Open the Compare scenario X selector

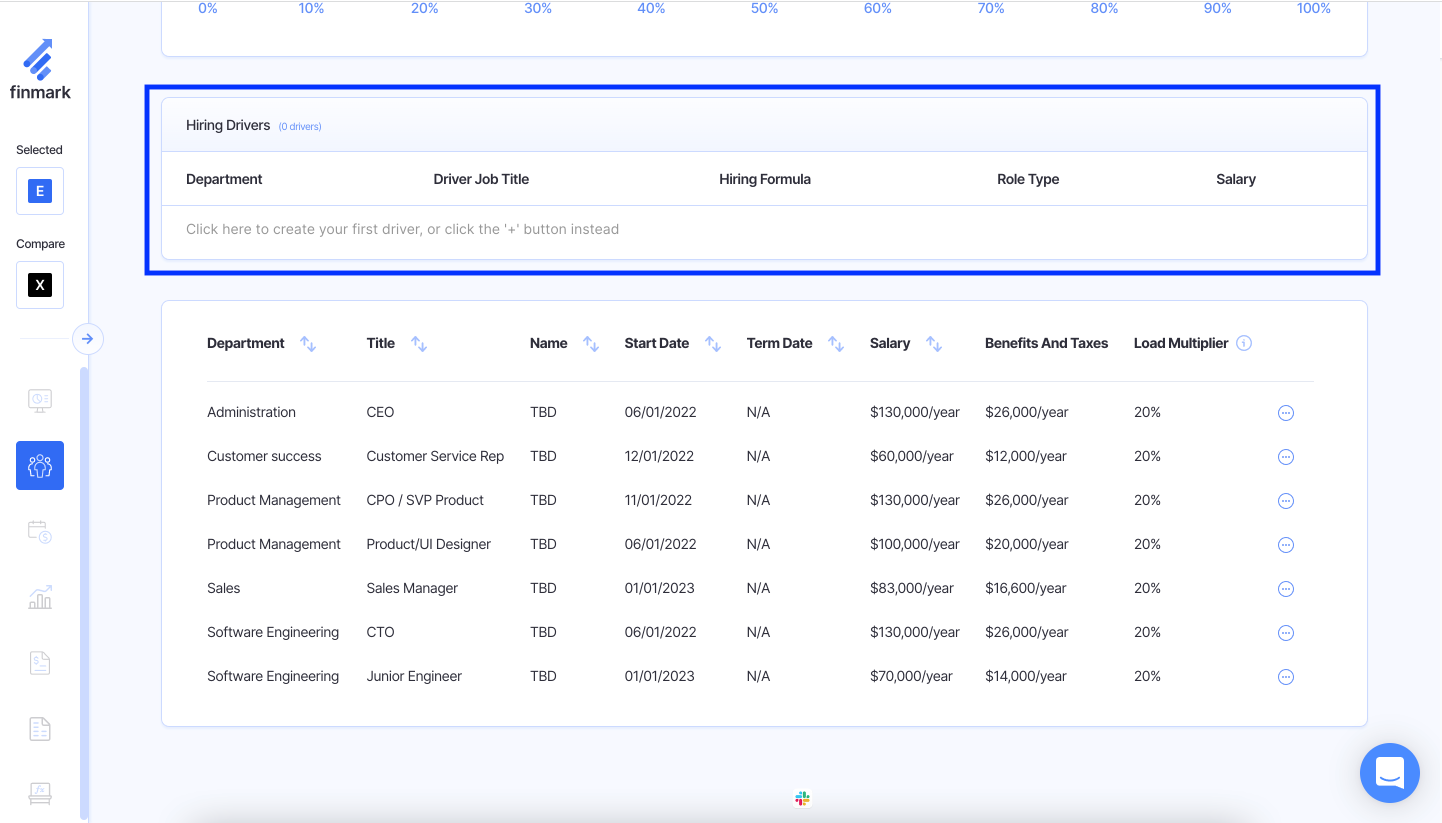(x=40, y=285)
